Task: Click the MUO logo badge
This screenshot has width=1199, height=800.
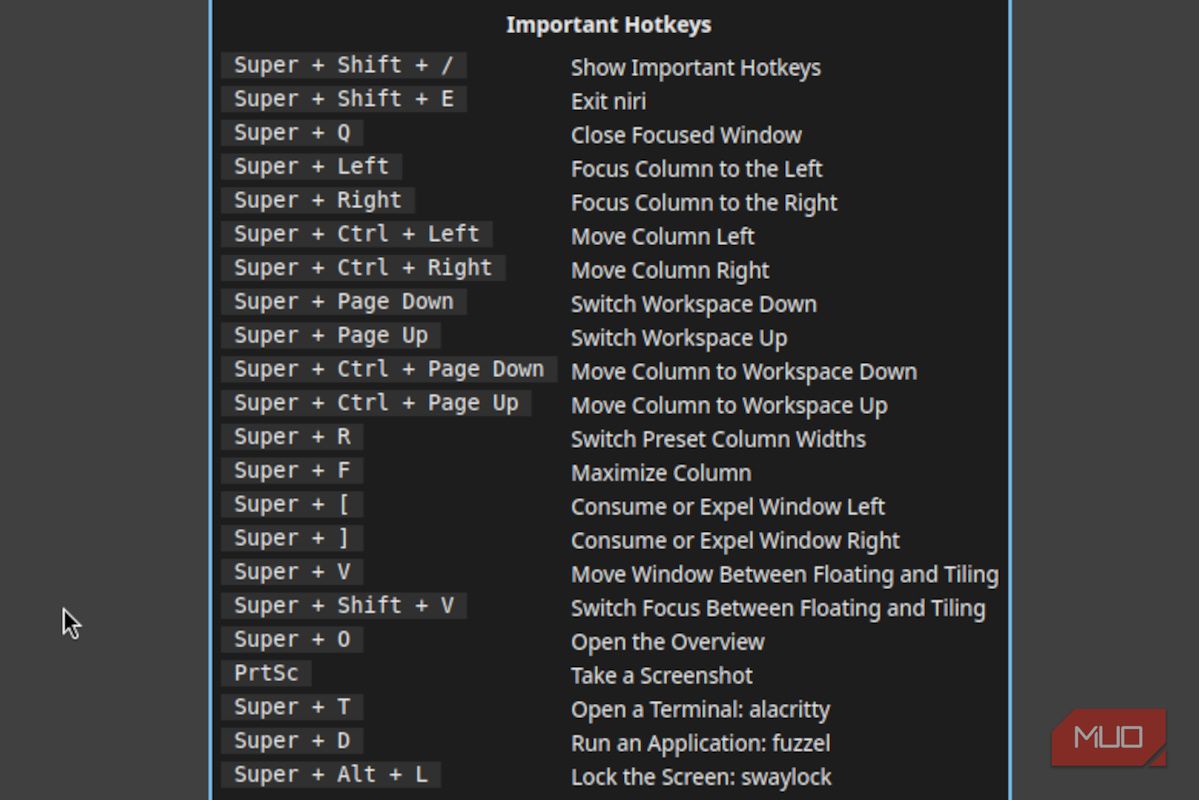Action: tap(1109, 737)
